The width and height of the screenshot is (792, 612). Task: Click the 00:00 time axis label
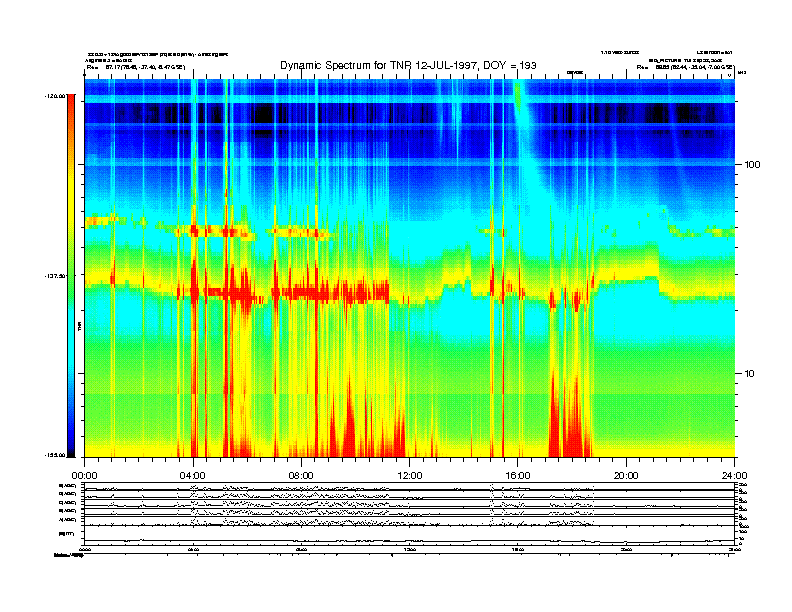pos(84,476)
